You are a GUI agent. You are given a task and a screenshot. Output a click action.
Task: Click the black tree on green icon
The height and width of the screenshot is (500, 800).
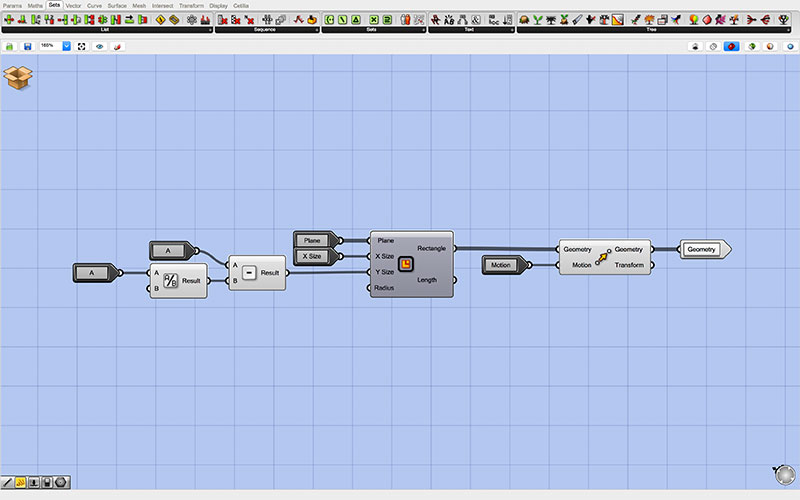tap(783, 20)
